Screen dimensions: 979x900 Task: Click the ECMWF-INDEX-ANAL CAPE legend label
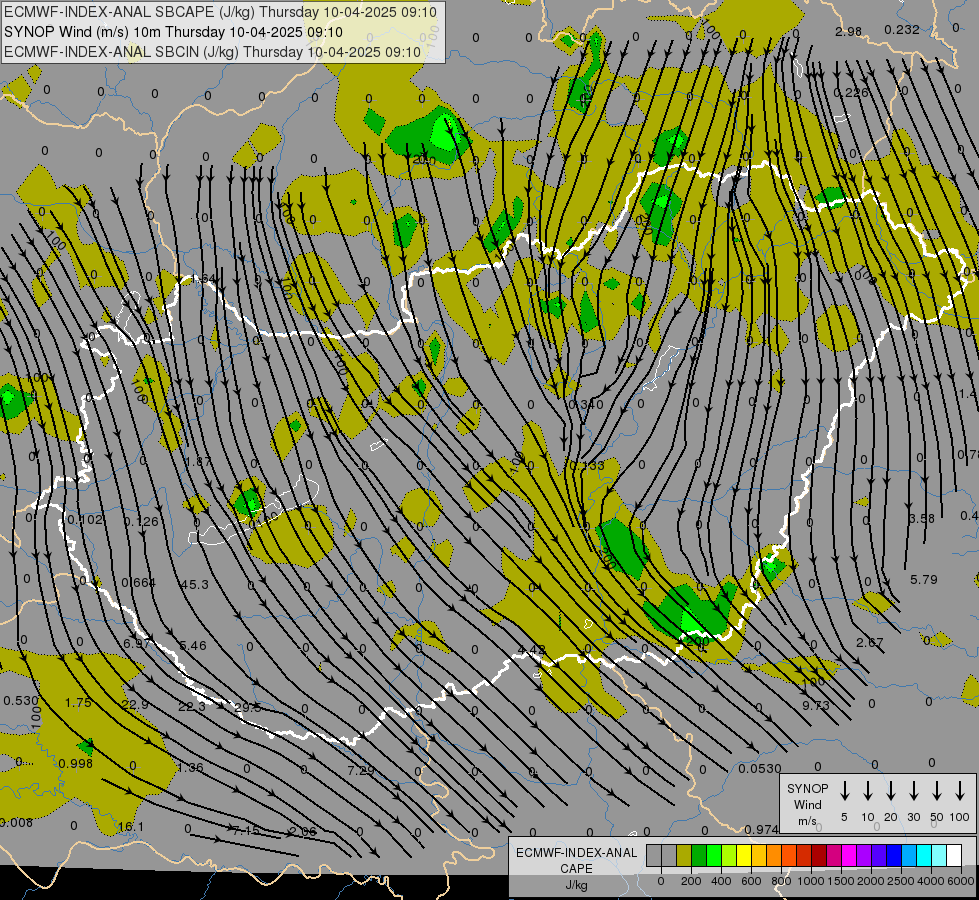coord(576,868)
